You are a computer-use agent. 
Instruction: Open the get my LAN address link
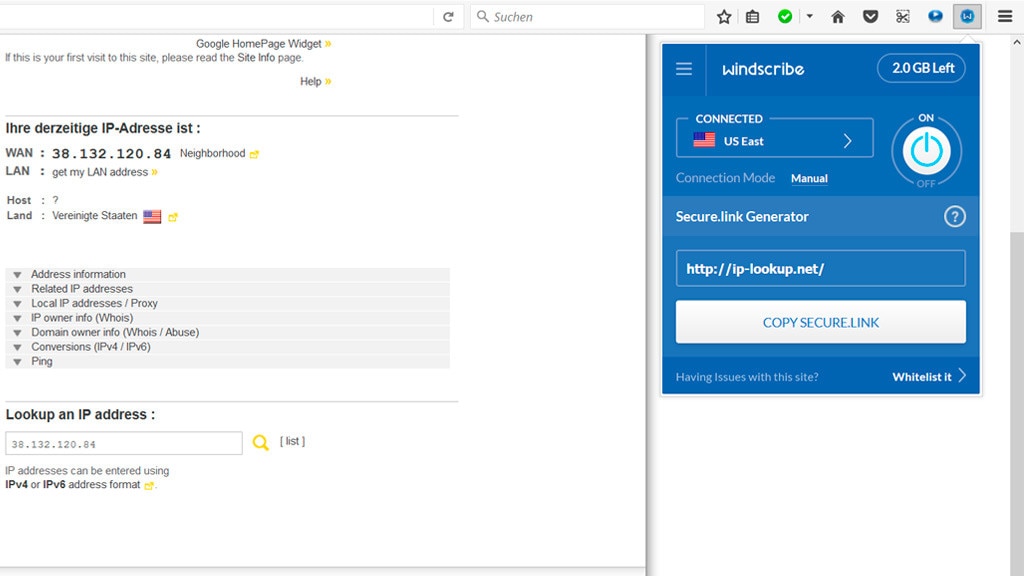[100, 172]
